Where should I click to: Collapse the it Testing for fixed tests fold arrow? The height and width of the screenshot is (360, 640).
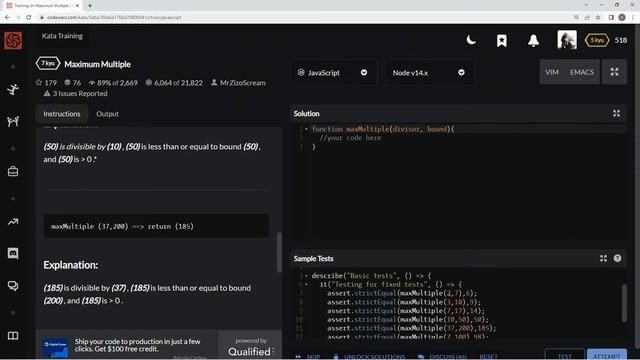click(307, 284)
